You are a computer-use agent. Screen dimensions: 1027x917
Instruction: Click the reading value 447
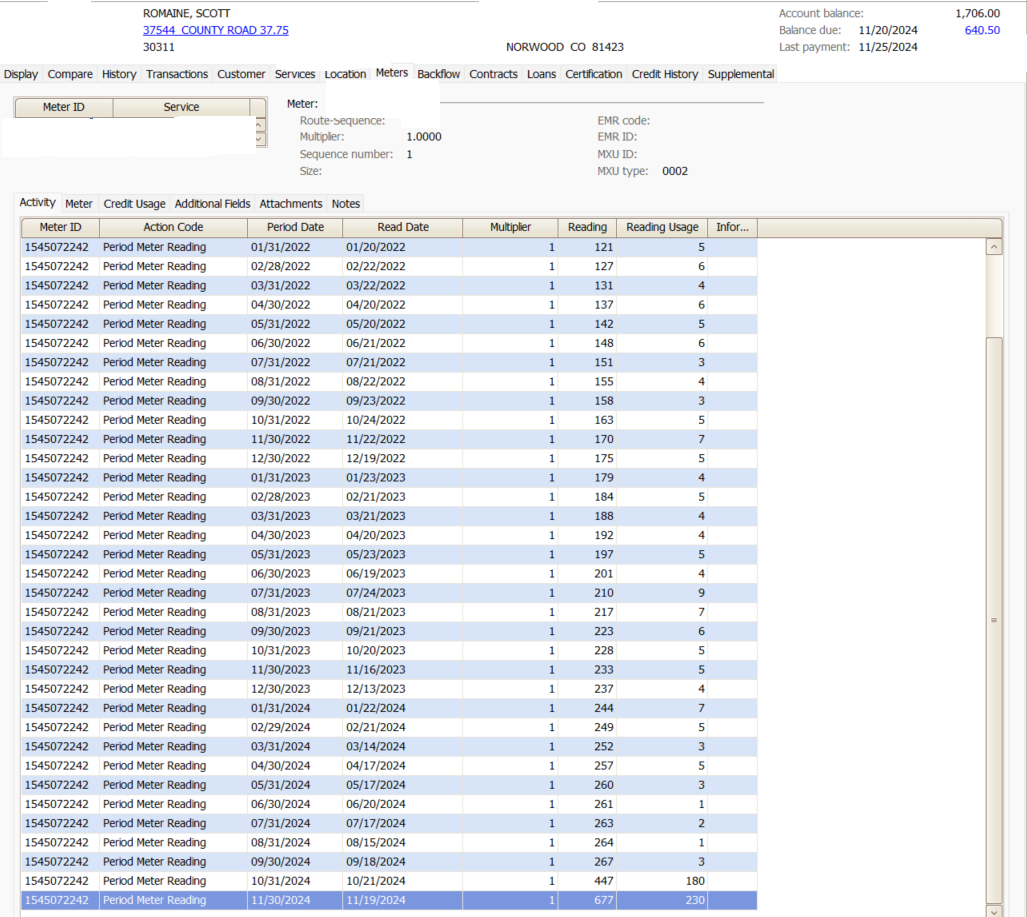tap(603, 881)
